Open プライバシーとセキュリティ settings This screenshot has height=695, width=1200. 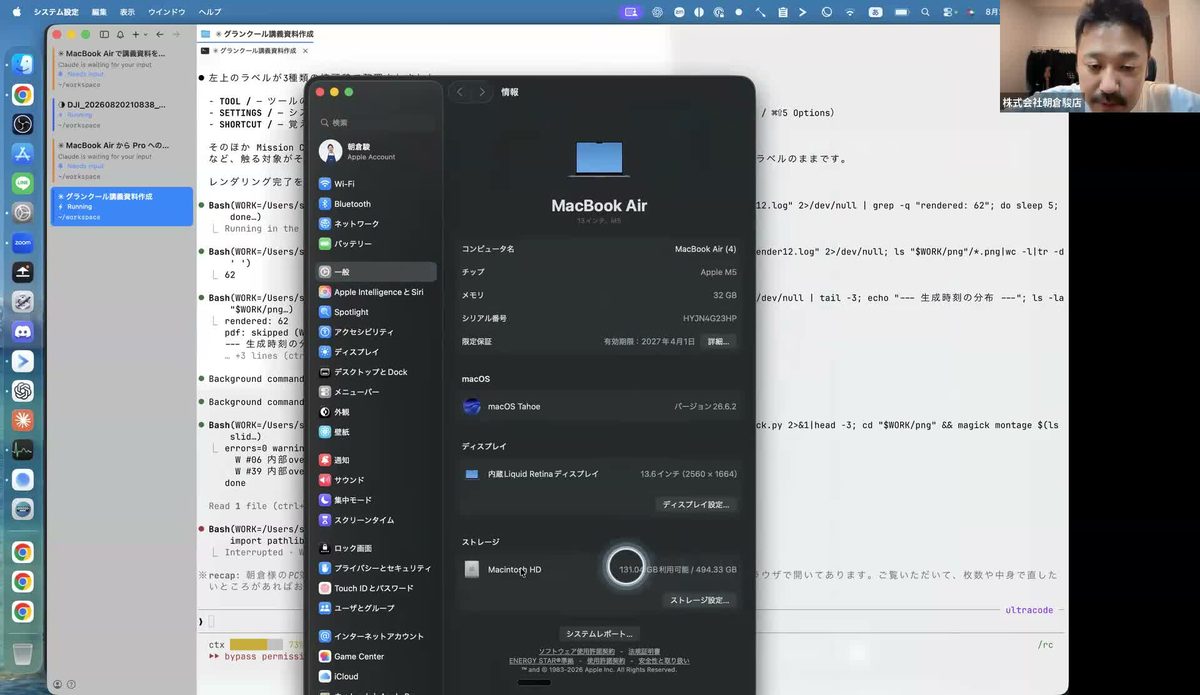point(376,568)
